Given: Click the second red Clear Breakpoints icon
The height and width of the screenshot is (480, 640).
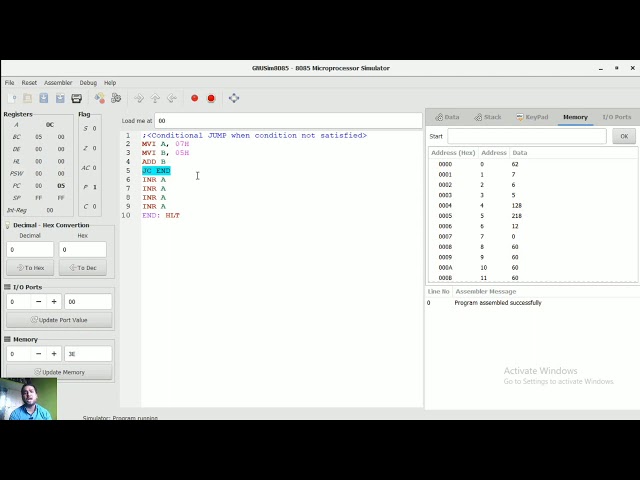Looking at the screenshot, I should coord(211,98).
